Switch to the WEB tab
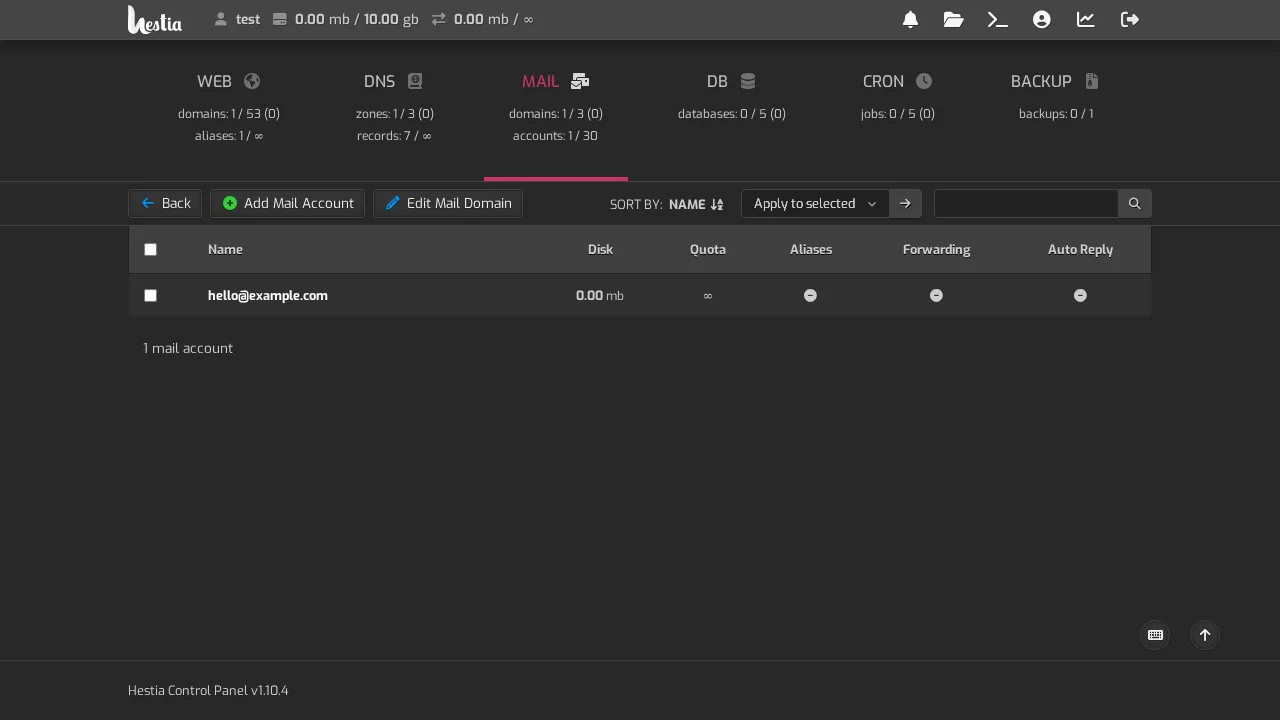 229,108
